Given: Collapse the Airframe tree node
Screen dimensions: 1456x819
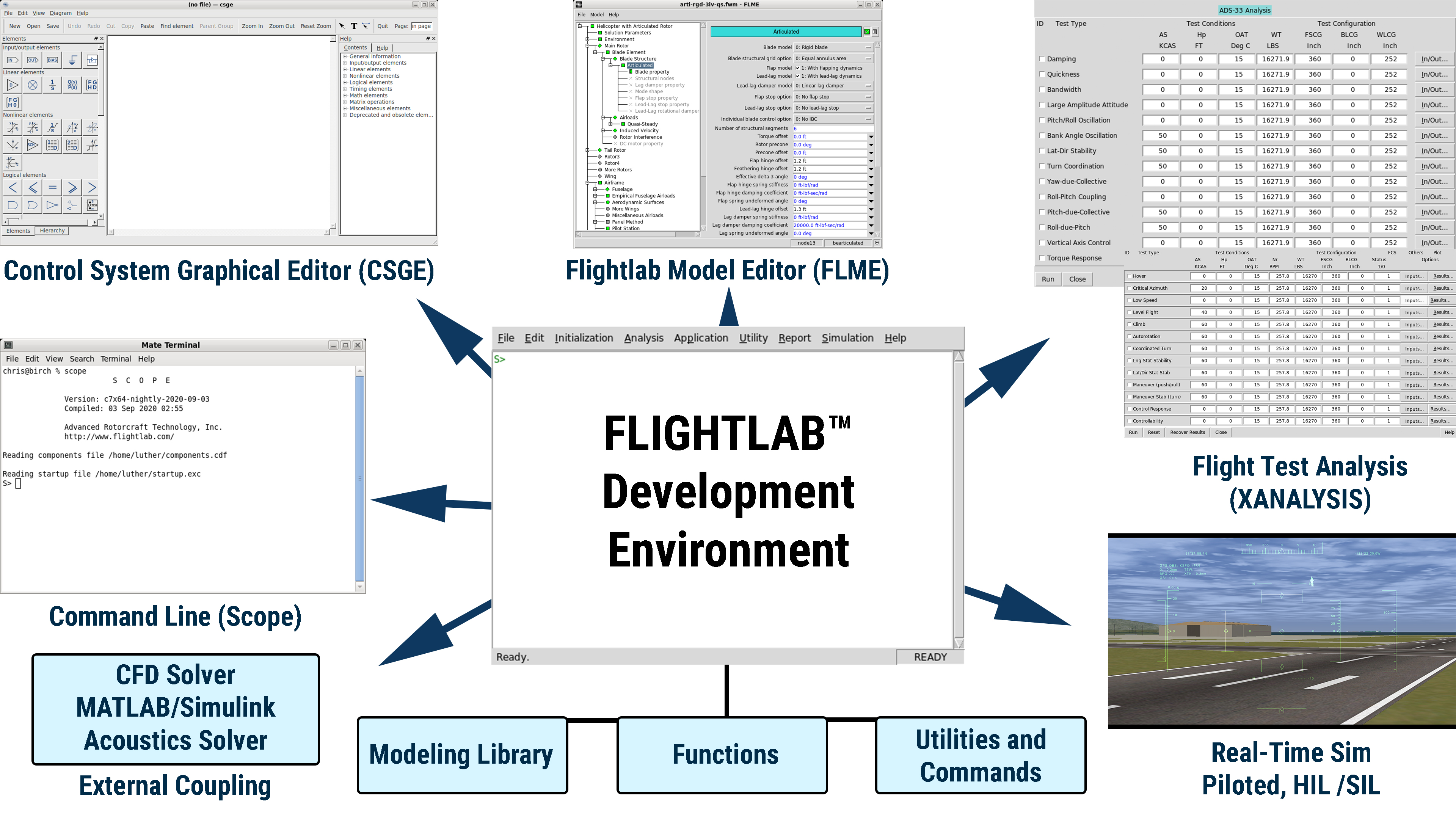Looking at the screenshot, I should coord(587,183).
